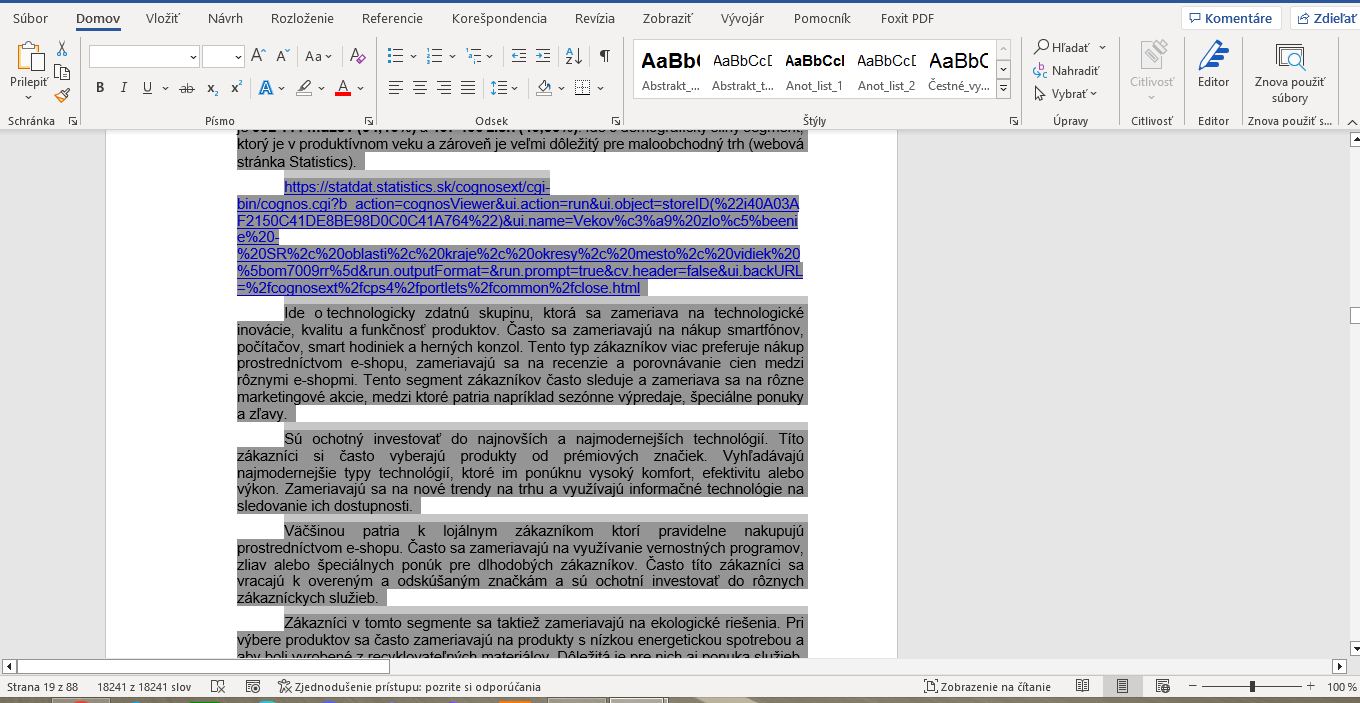This screenshot has height=703, width=1360.
Task: Switch to the Vložiť tab
Action: click(162, 18)
